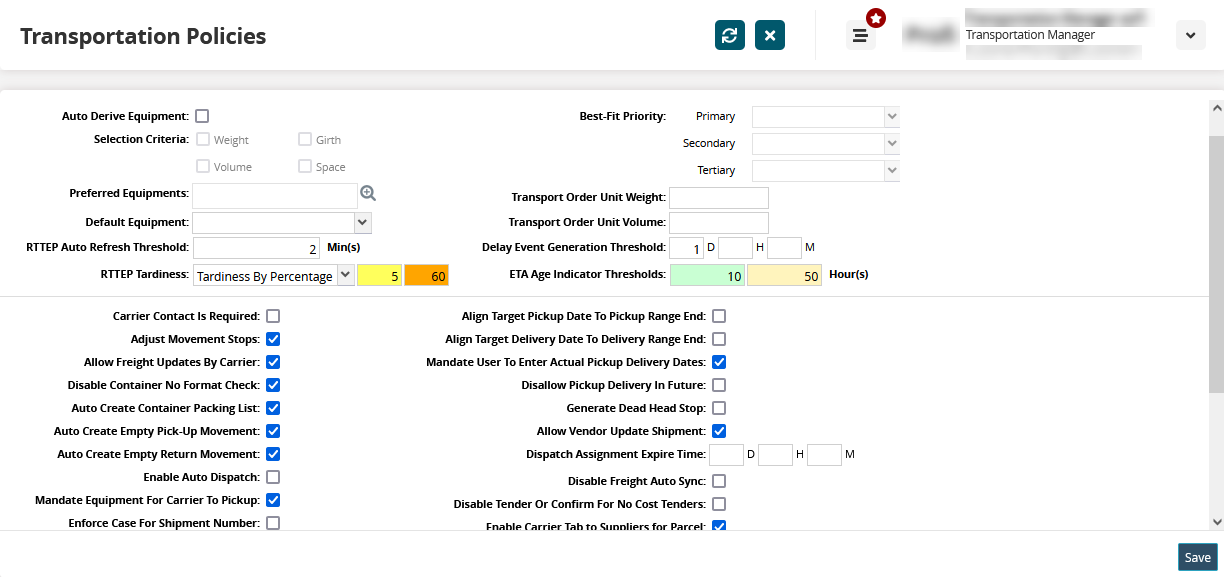Uncheck Auto Create Empty Pick-Up Movement
1224x577 pixels.
click(x=273, y=431)
